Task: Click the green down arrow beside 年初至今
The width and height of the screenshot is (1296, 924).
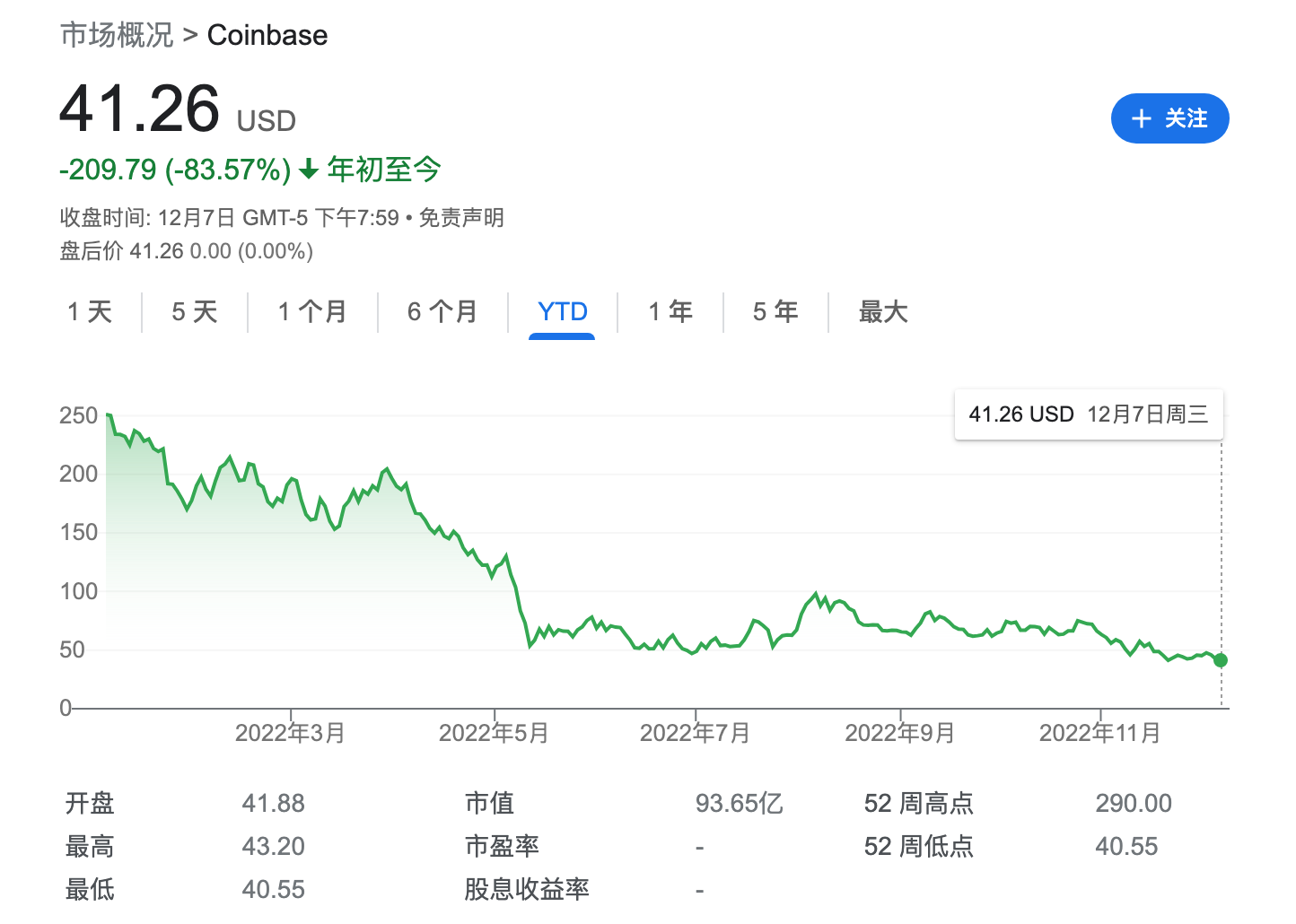Action: pos(309,170)
